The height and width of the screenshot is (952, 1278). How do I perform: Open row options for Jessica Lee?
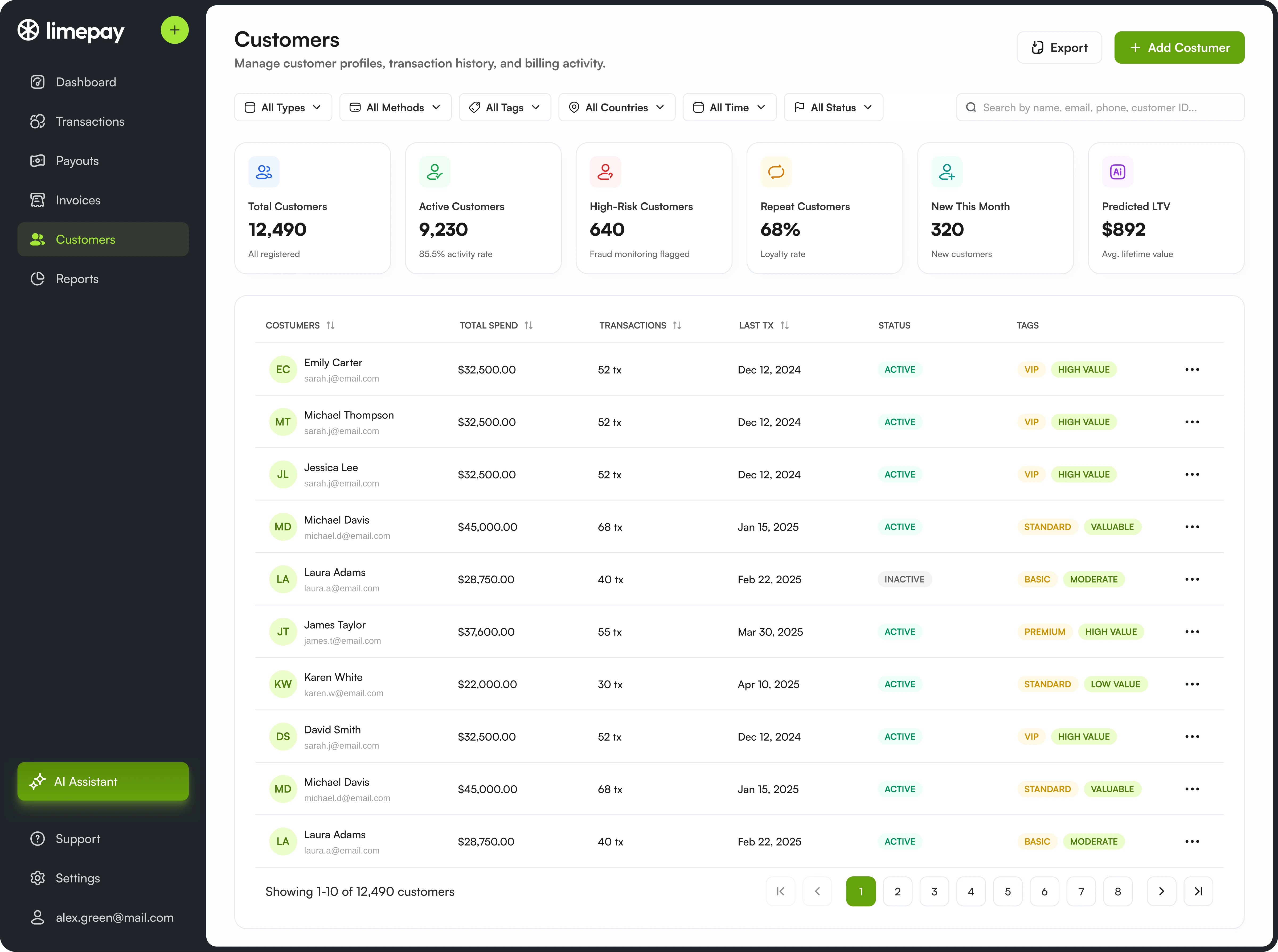pos(1192,474)
